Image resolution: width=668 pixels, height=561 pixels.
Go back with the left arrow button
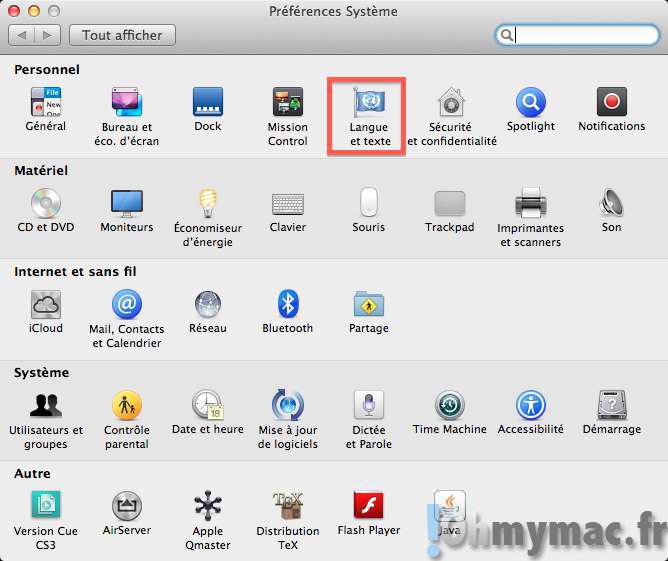pyautogui.click(x=21, y=35)
